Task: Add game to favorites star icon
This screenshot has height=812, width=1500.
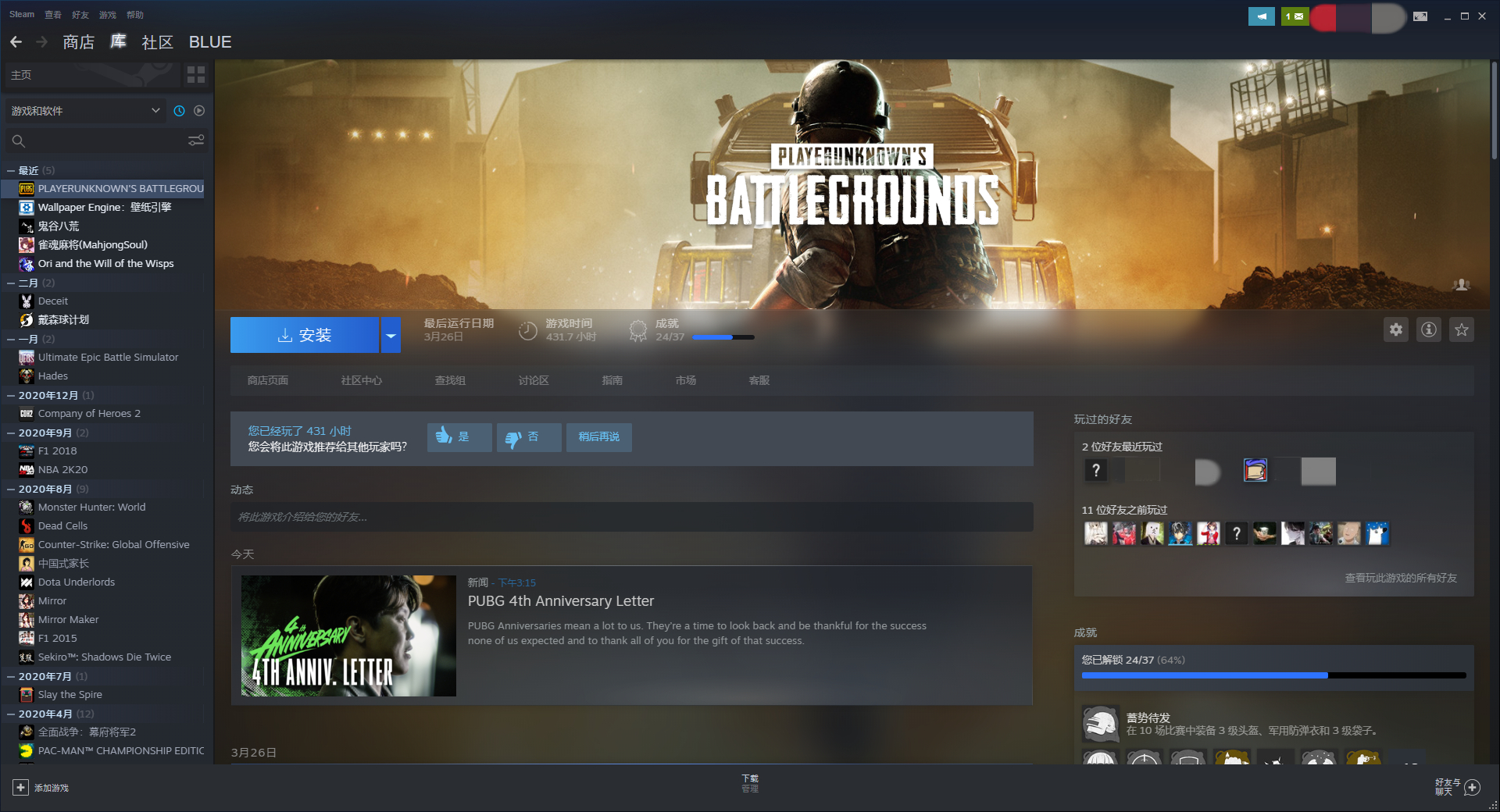Action: [1461, 329]
